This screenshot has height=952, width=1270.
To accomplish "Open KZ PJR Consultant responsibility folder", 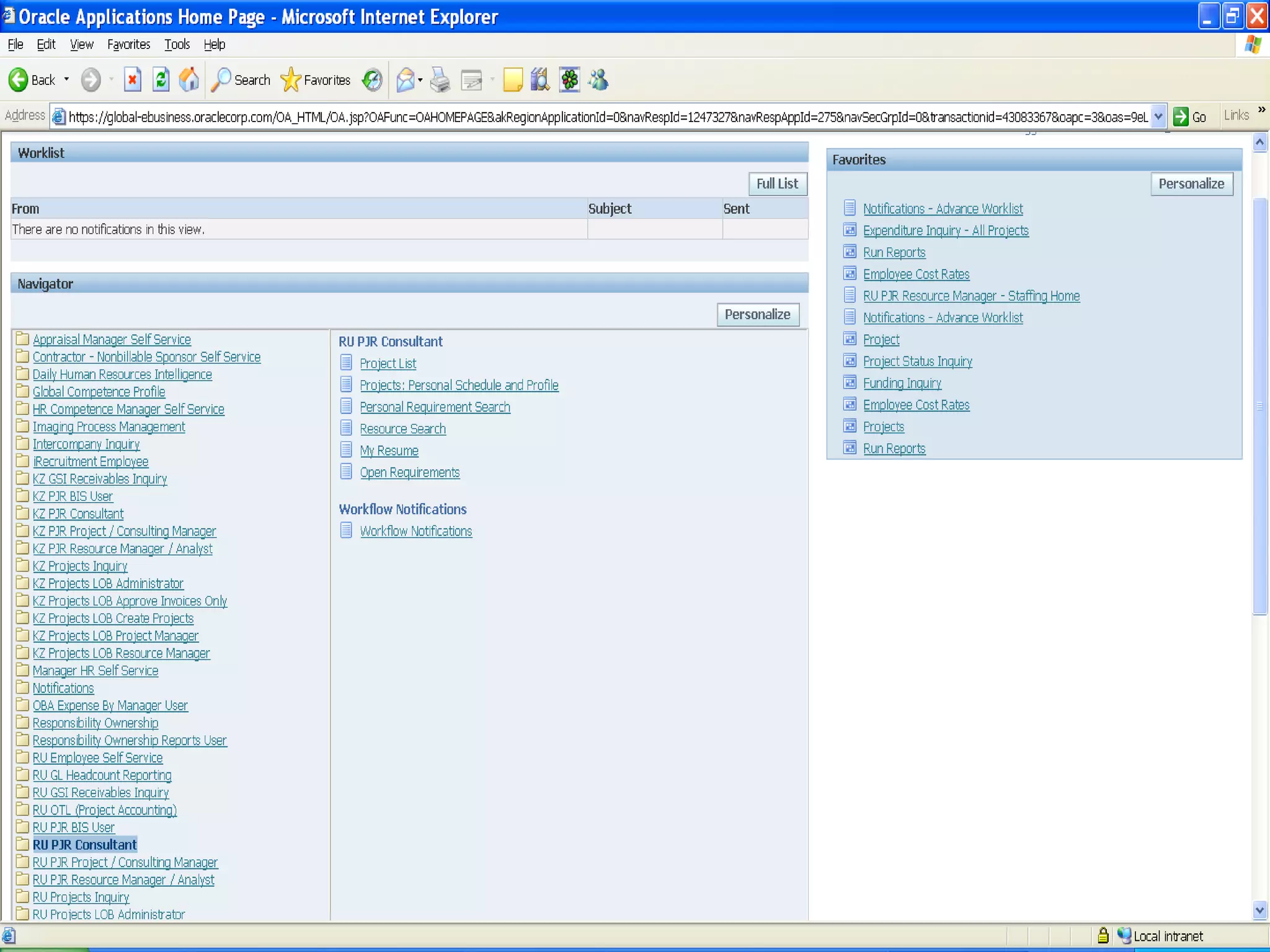I will (78, 514).
